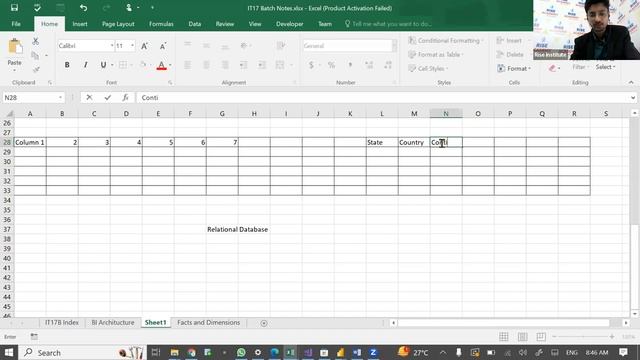Apply the accounting dollar number format
640x360 pixels.
point(311,65)
